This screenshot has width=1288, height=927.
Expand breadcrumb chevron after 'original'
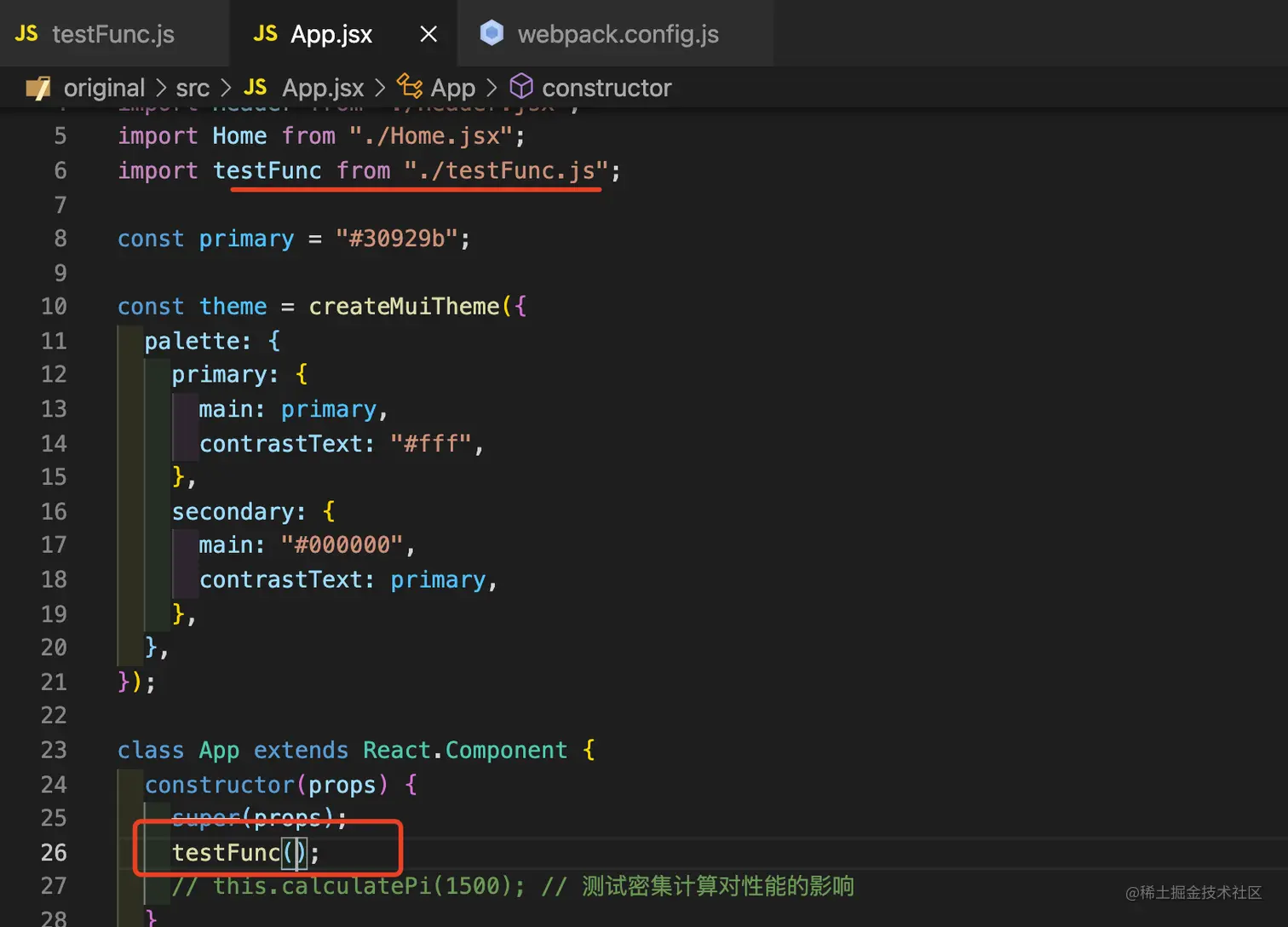(x=160, y=88)
